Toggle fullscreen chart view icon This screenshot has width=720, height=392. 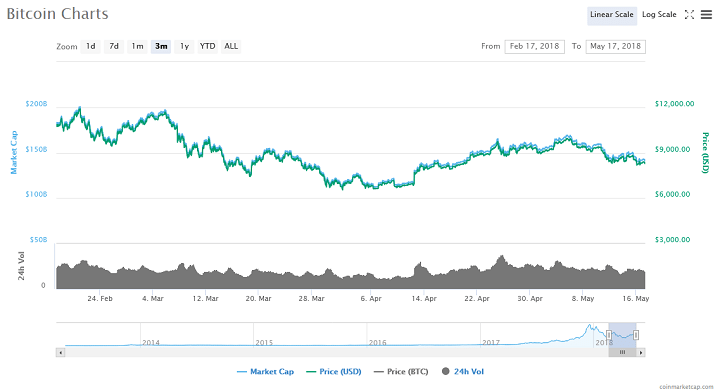[689, 15]
